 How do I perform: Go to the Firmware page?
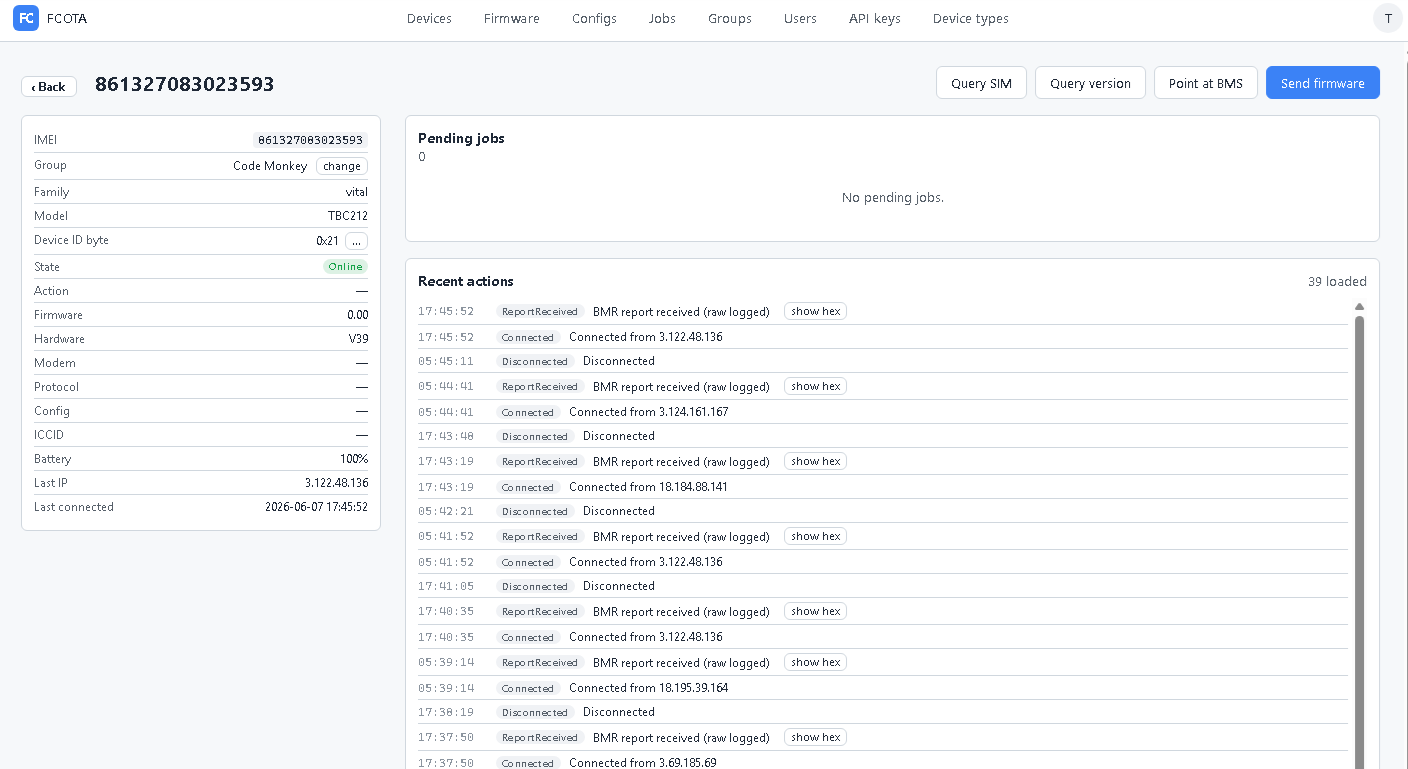click(511, 18)
